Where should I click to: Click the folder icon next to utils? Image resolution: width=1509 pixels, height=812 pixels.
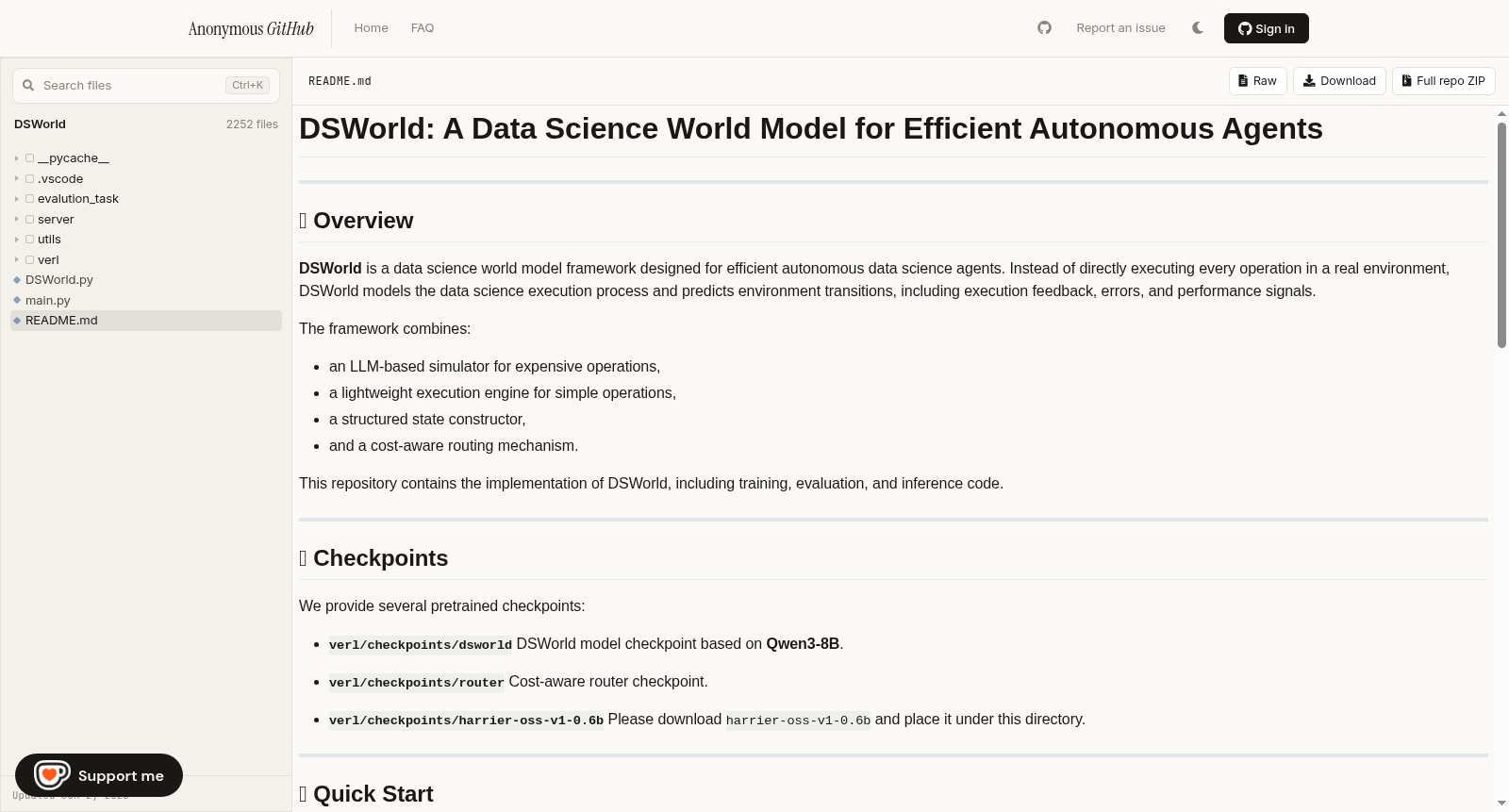pos(30,240)
